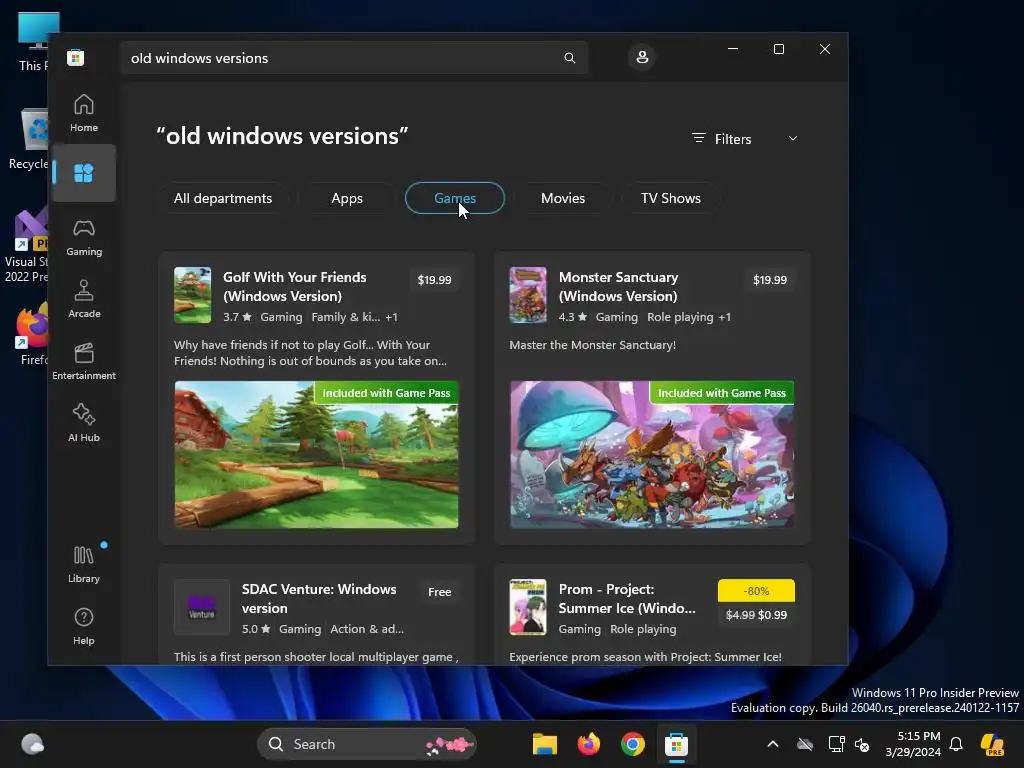Open Firefox from the taskbar

click(x=588, y=744)
